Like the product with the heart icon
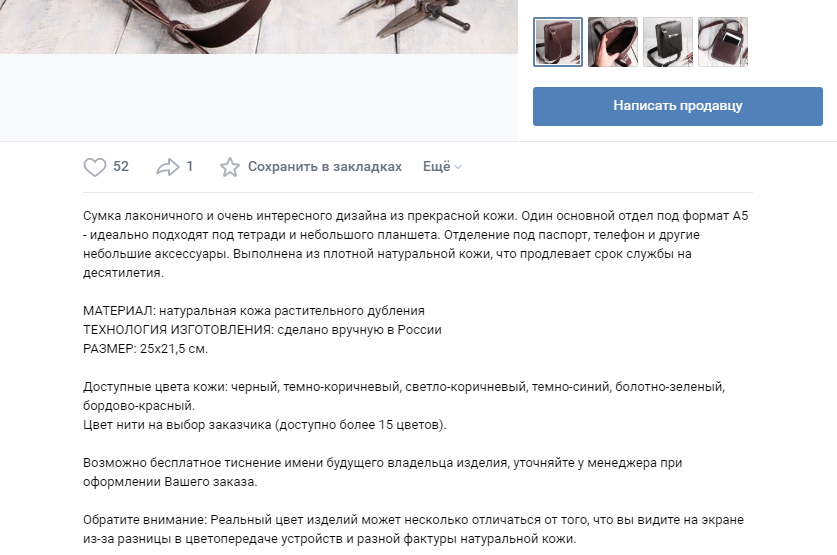This screenshot has width=837, height=555. pos(95,167)
